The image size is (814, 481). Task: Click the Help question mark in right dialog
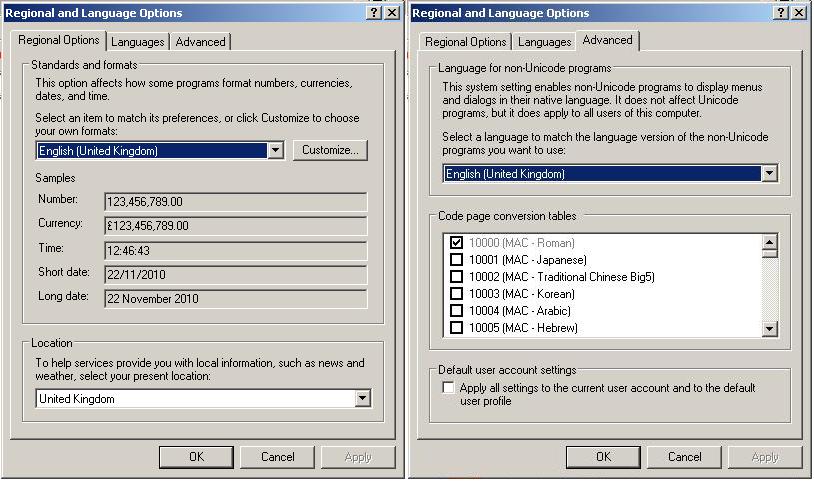(x=782, y=13)
